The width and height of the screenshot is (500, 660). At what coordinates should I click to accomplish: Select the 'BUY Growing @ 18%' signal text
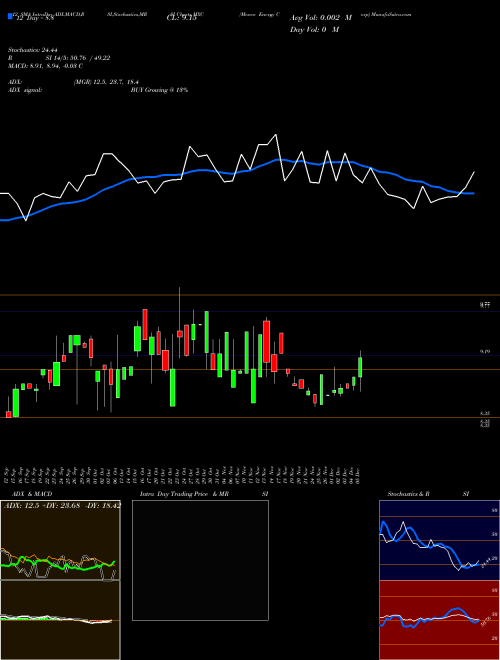(x=159, y=90)
